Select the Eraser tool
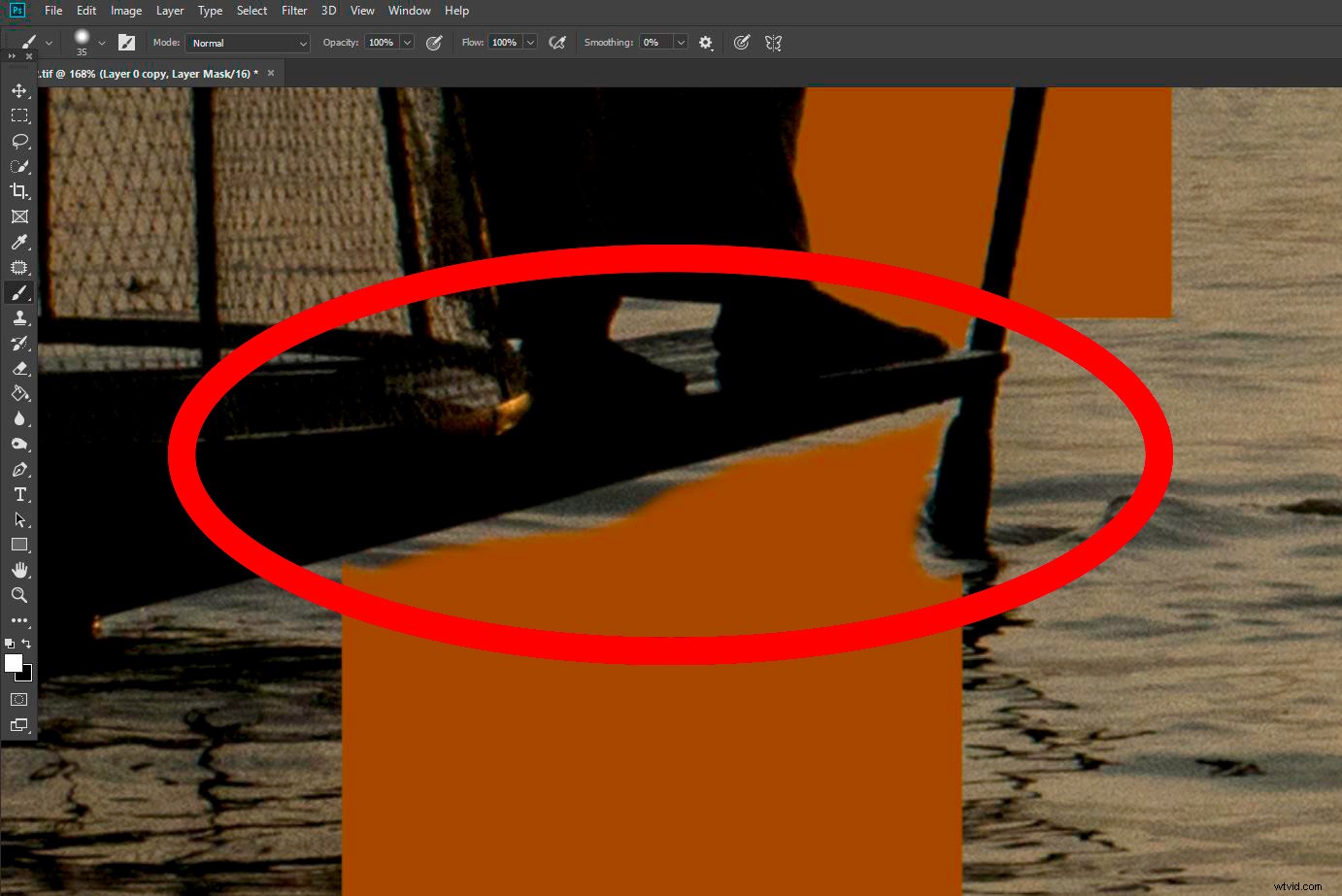1342x896 pixels. 19,368
